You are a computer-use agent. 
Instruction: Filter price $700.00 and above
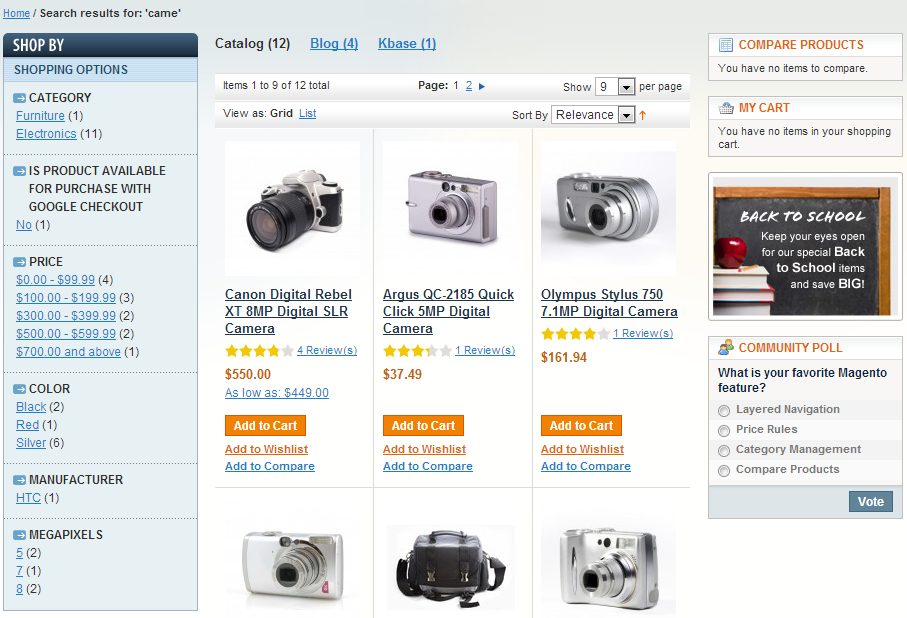[x=68, y=351]
